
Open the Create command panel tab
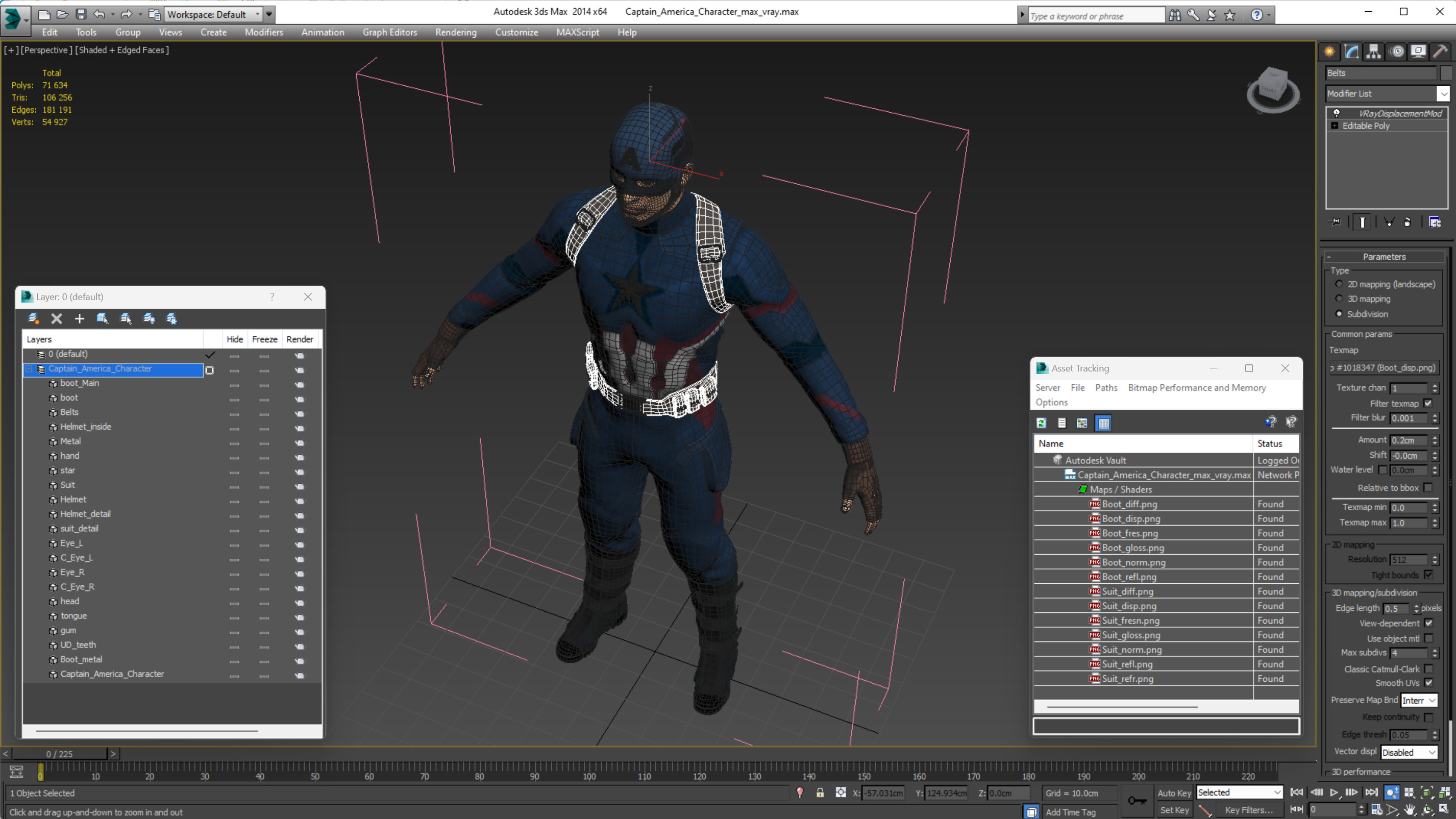tap(1329, 52)
